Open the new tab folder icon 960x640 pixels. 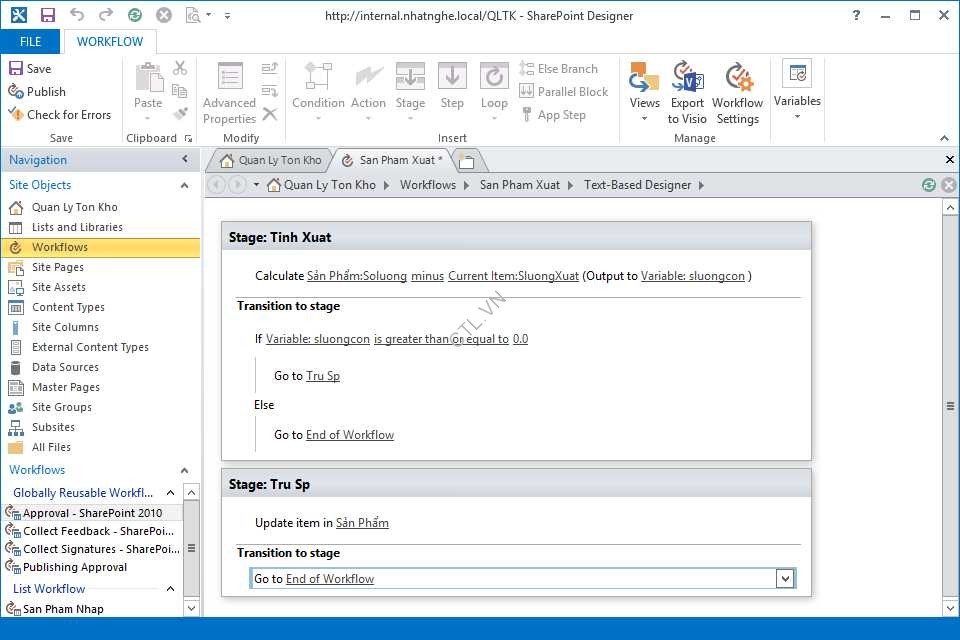tap(465, 161)
